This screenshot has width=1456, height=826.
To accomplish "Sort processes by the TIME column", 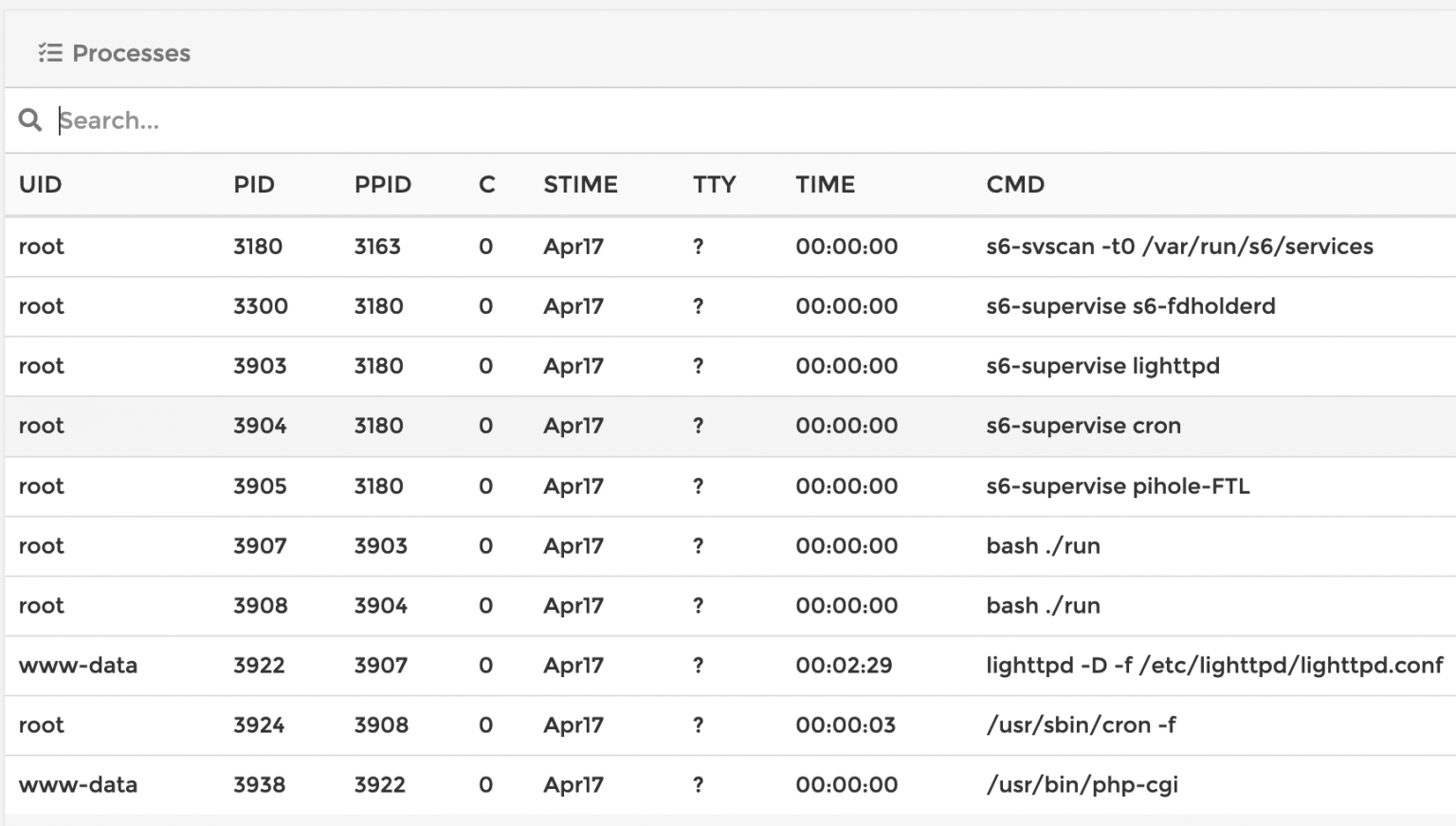I will coord(825,185).
